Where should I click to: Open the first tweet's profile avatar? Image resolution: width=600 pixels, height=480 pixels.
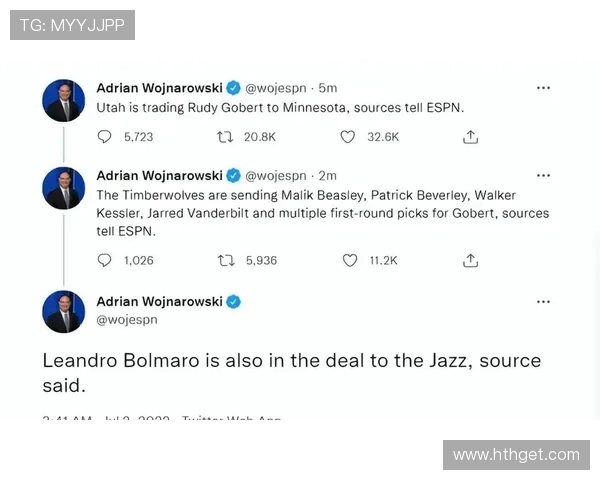click(x=64, y=100)
